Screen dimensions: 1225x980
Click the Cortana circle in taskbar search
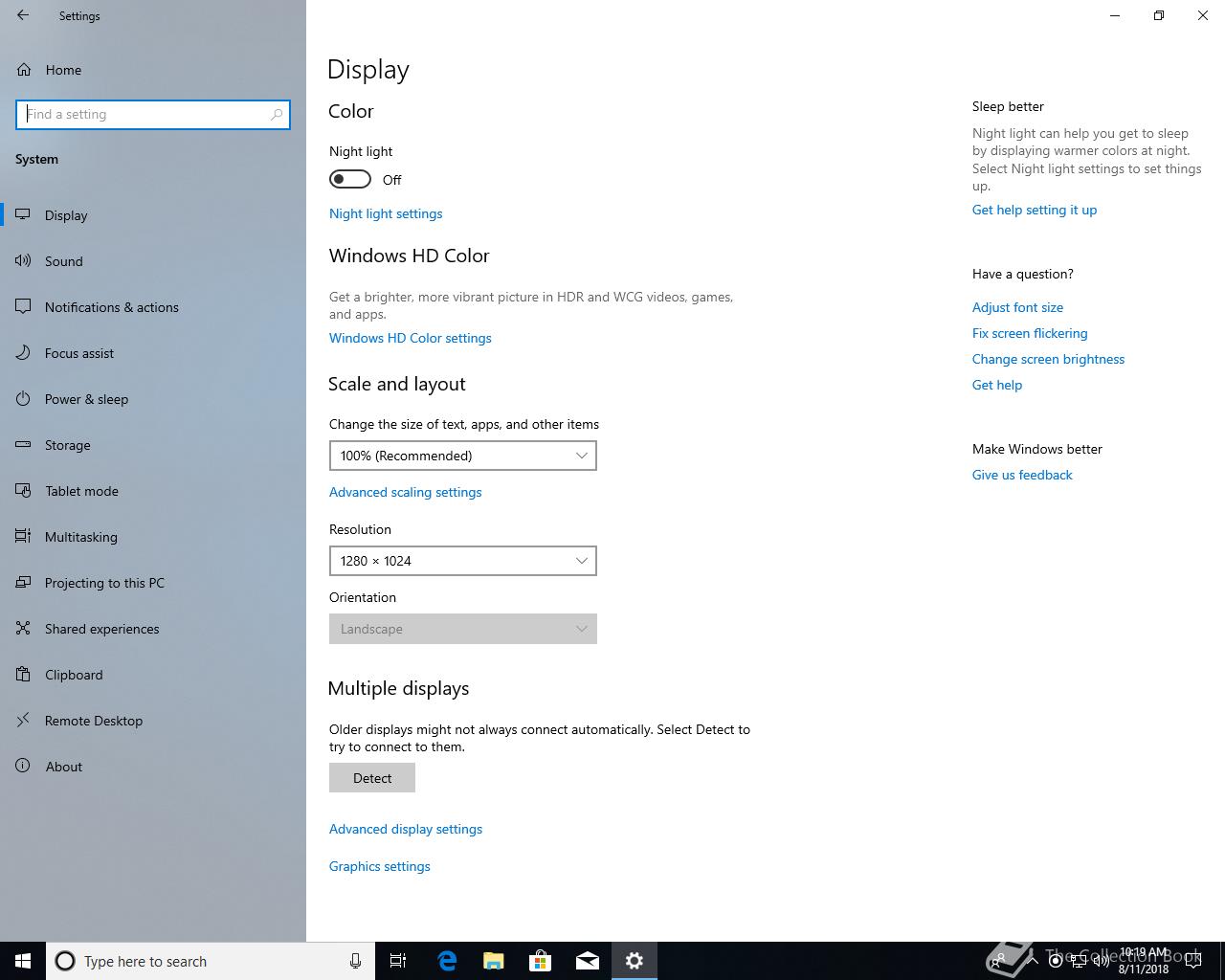(65, 961)
